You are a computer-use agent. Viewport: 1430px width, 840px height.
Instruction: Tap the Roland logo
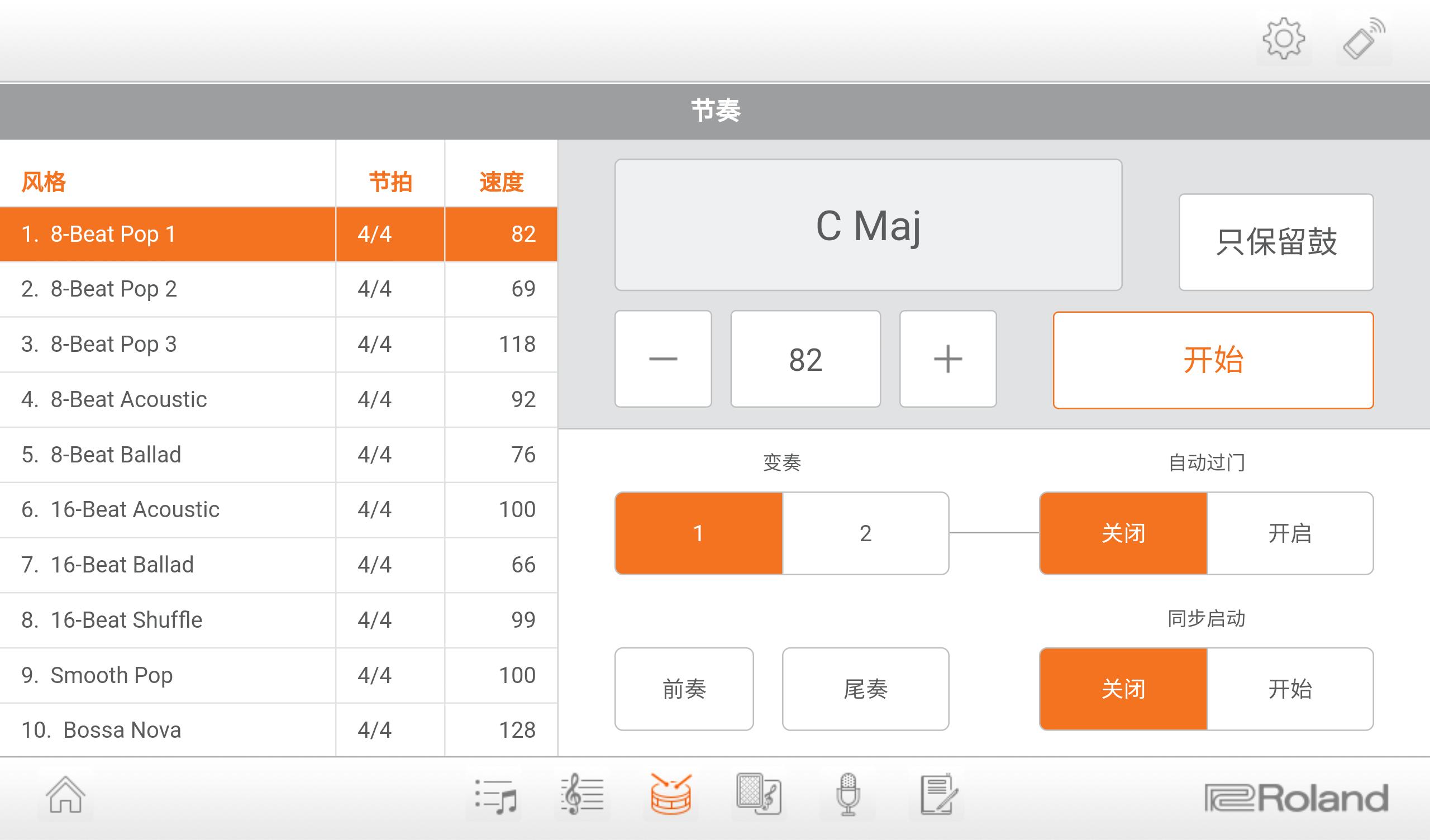point(1296,798)
